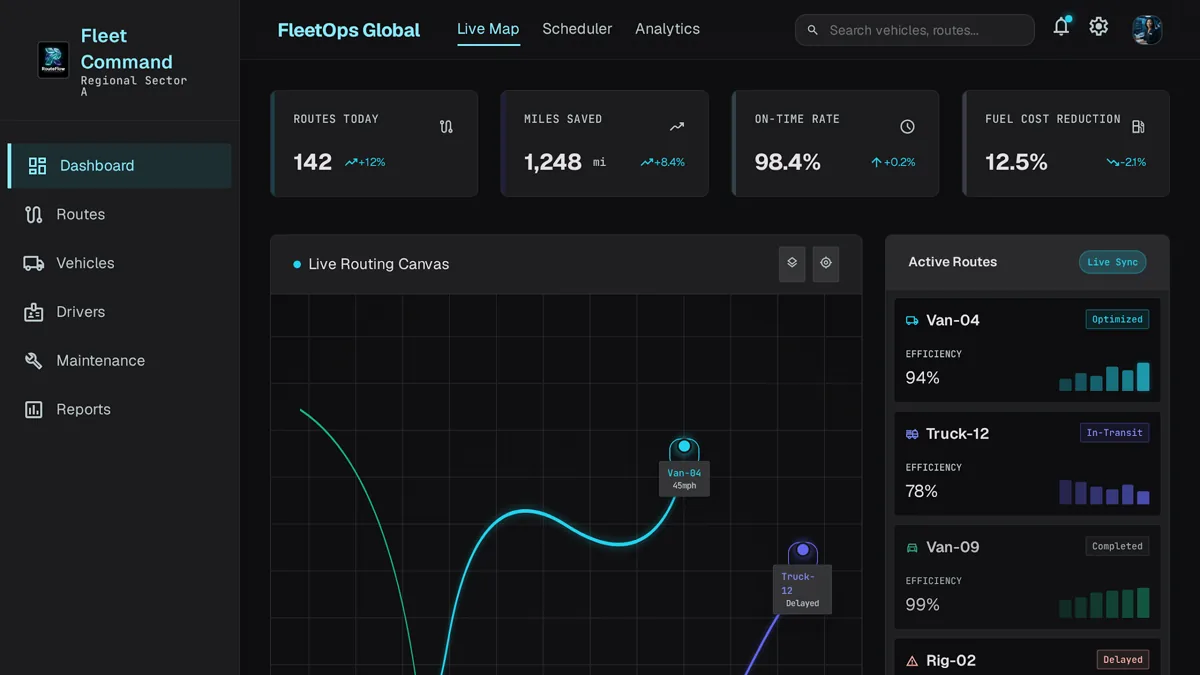1200x675 pixels.
Task: Click the FleetOps Global brand title
Action: point(349,30)
